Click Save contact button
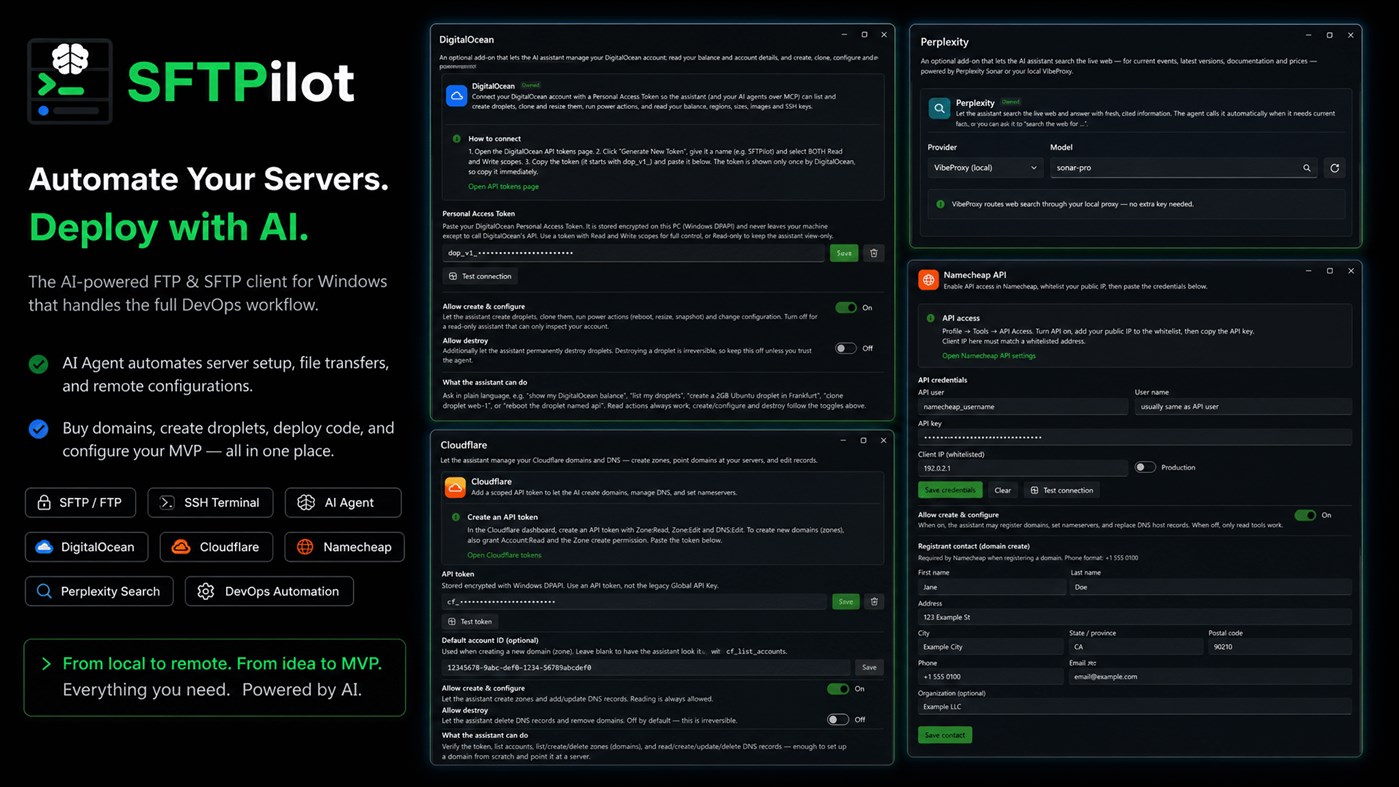Image resolution: width=1399 pixels, height=787 pixels. 945,735
